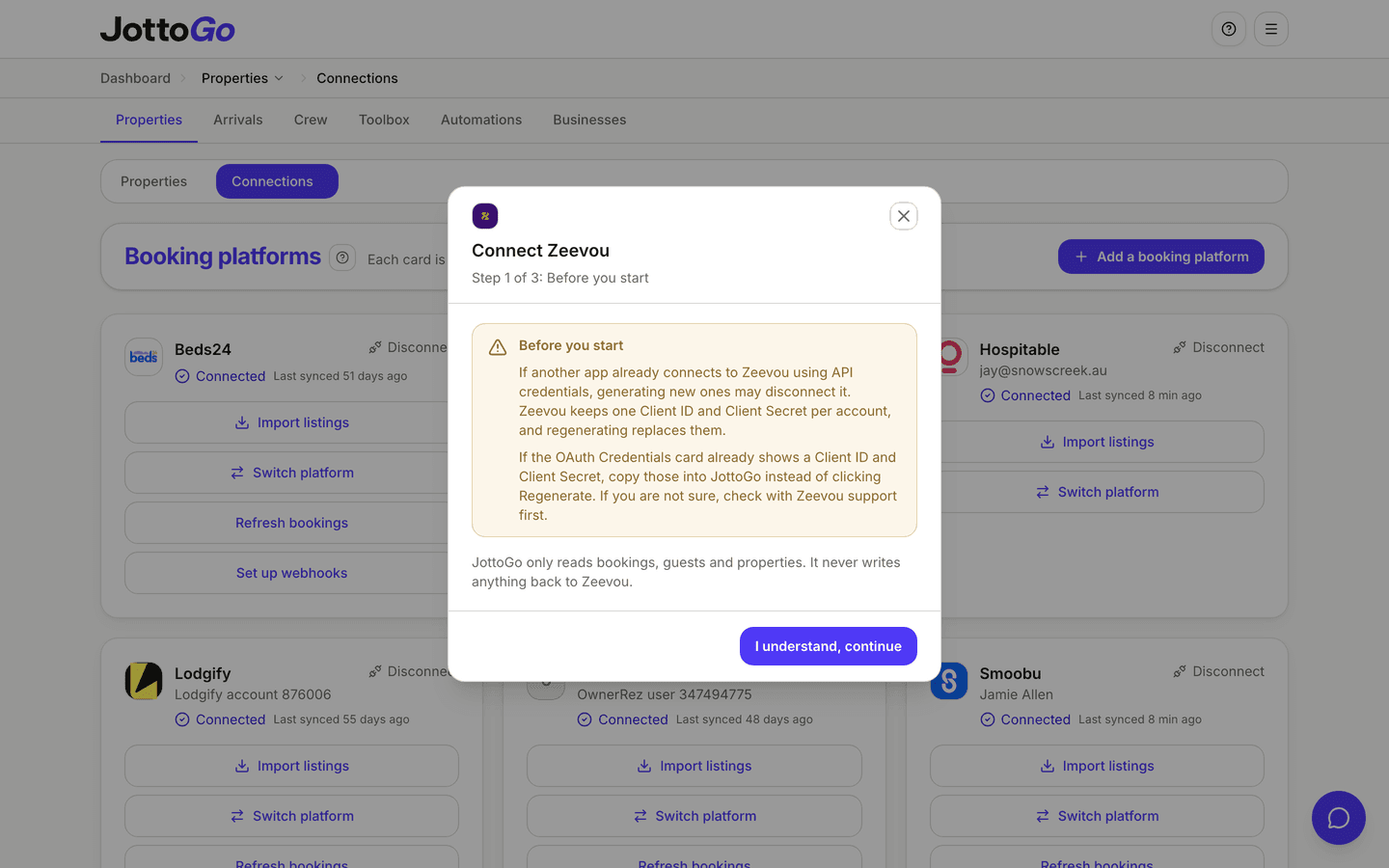
Task: Set up webhooks for Beds24
Action: click(x=291, y=573)
